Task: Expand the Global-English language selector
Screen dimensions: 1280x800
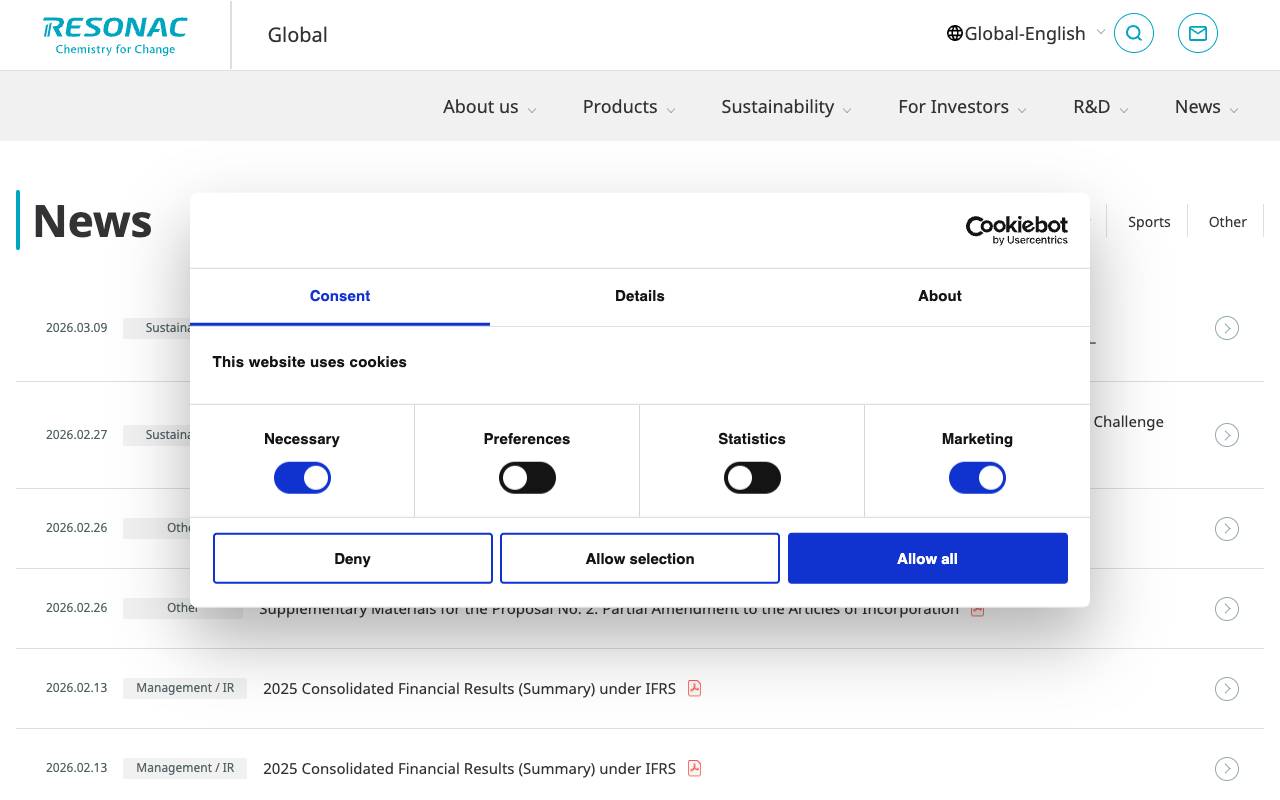Action: [1024, 33]
